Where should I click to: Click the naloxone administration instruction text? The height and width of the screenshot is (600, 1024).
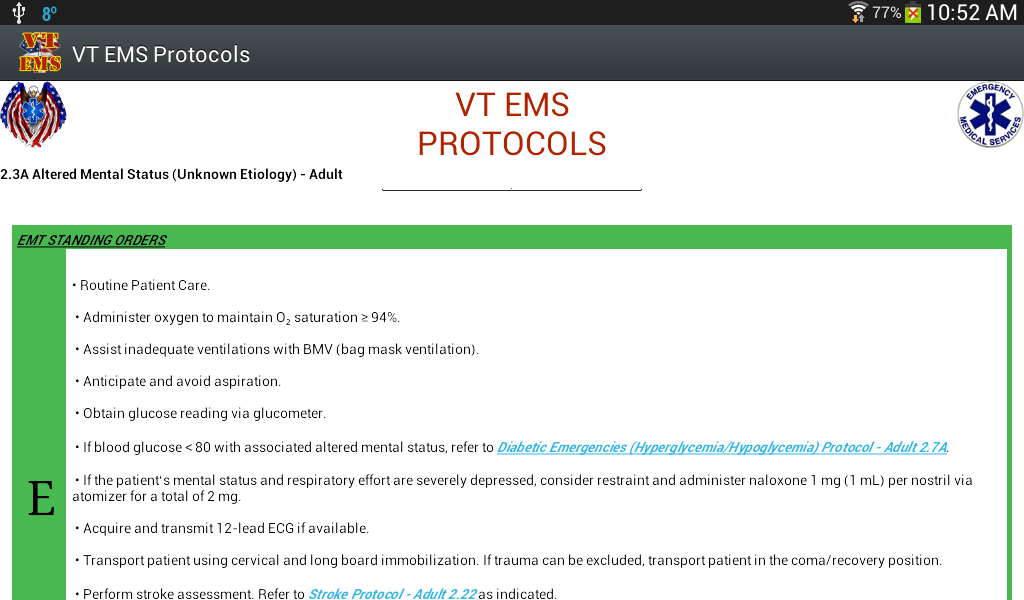[522, 488]
